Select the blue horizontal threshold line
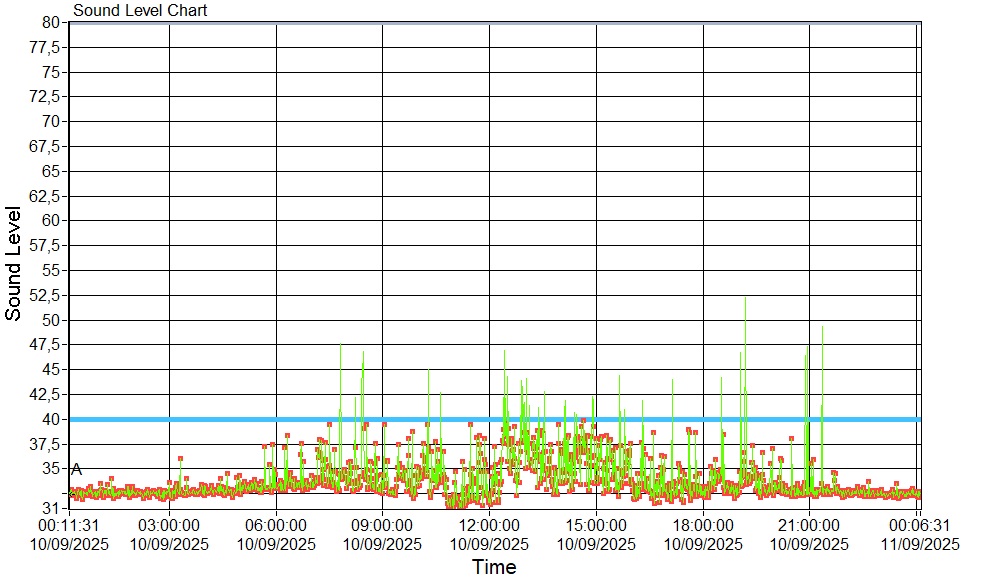990x588 pixels. 600,419
